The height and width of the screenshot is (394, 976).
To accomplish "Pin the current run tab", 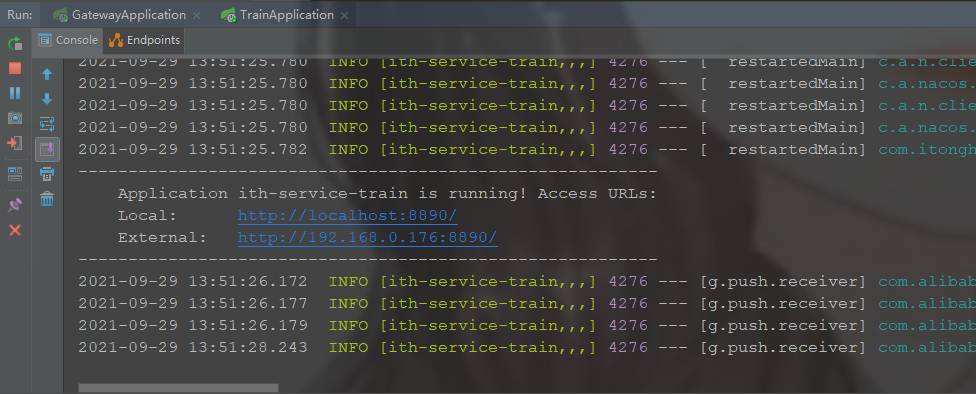I will (15, 205).
